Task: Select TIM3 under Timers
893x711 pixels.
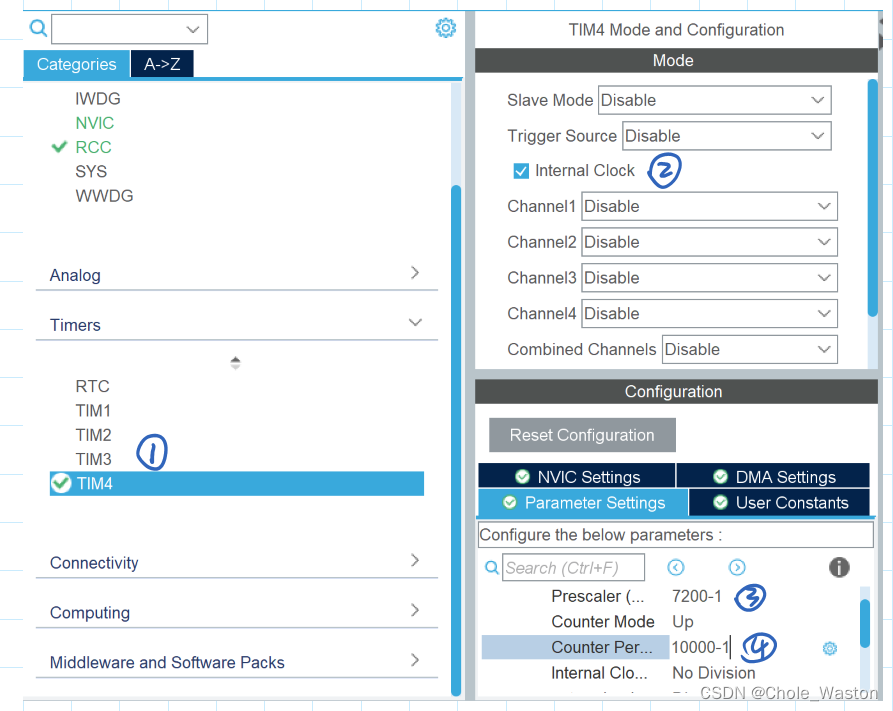Action: (93, 459)
